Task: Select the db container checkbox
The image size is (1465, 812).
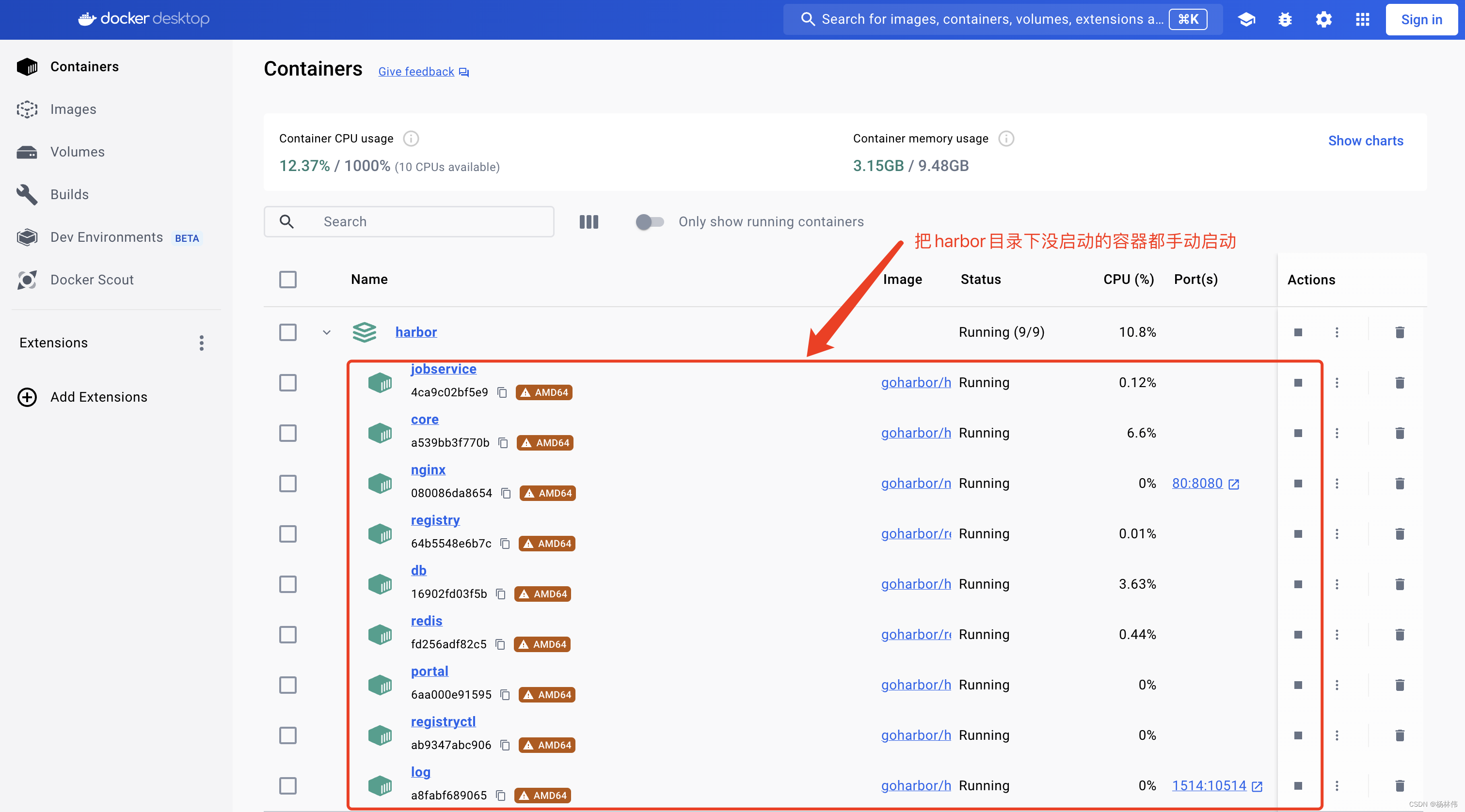Action: [x=288, y=584]
